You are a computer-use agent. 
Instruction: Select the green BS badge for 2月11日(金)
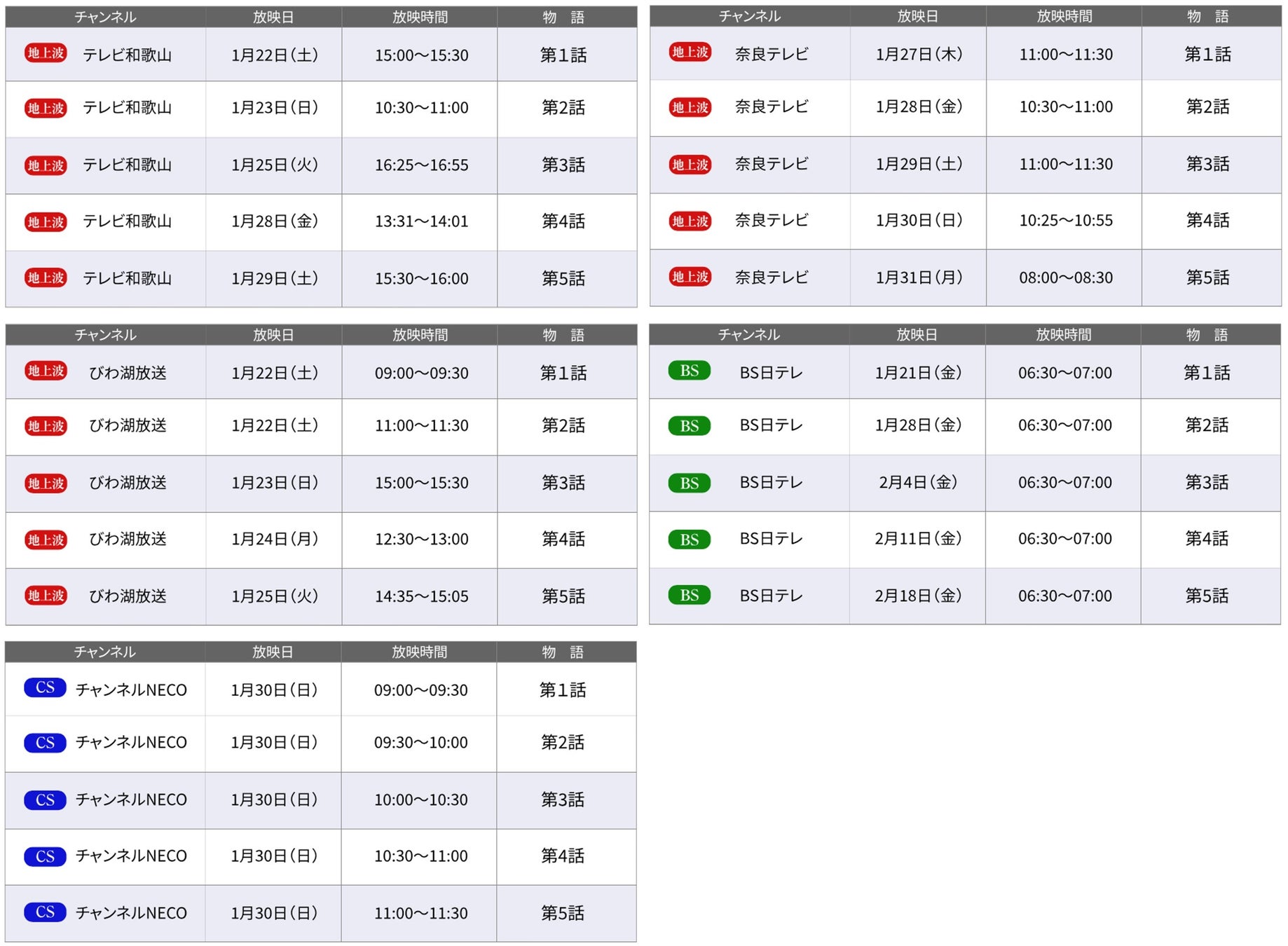690,540
